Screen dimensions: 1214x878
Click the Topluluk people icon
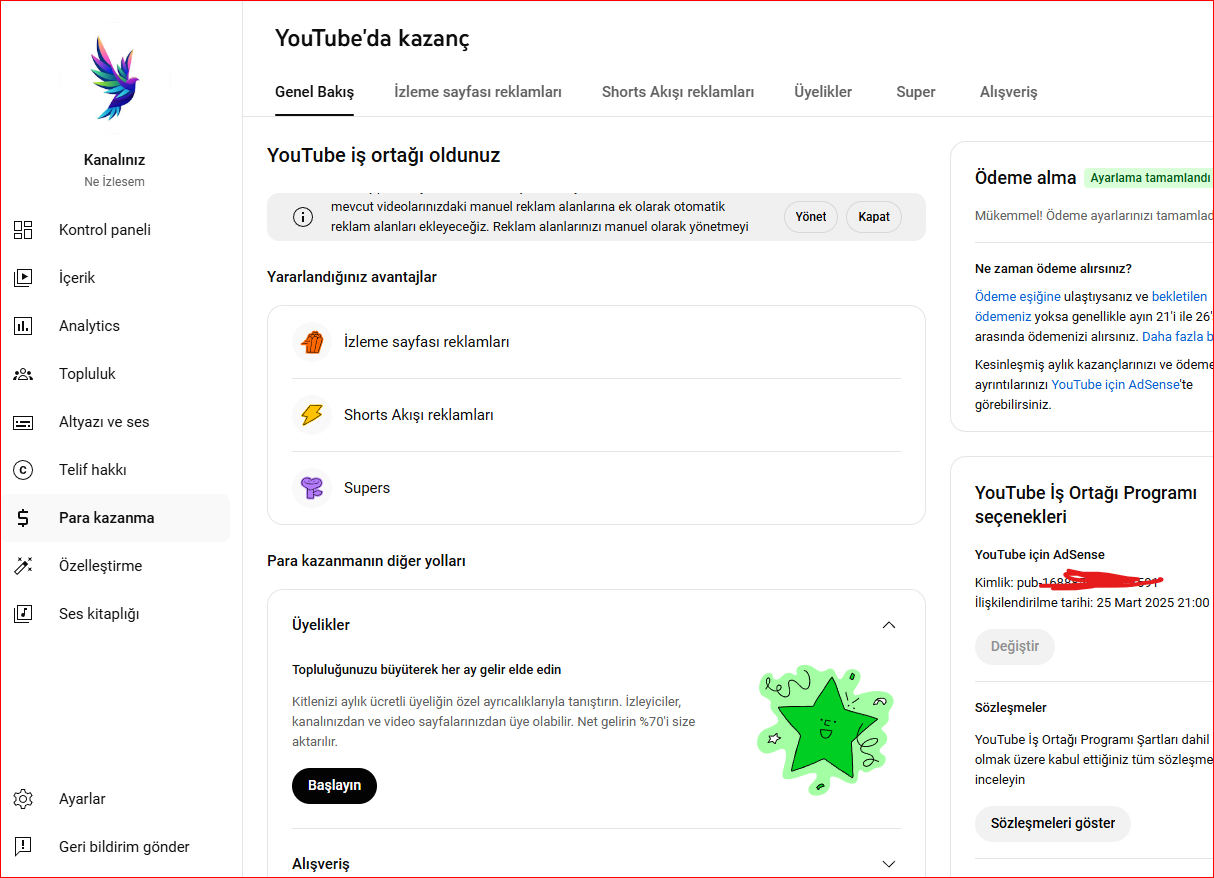23,374
